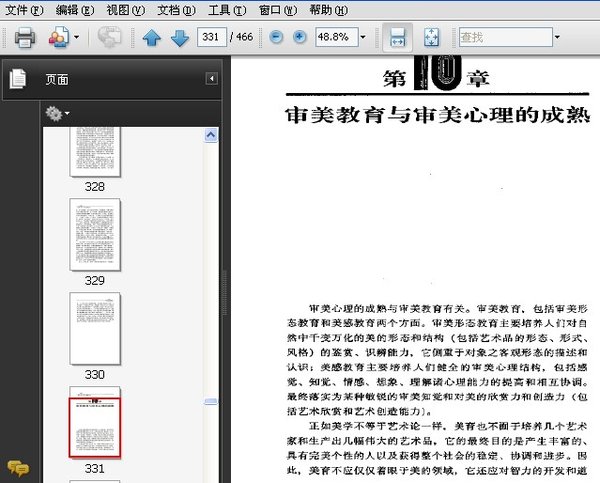
Task: Select page thumbnail 328
Action: pyautogui.click(x=95, y=152)
